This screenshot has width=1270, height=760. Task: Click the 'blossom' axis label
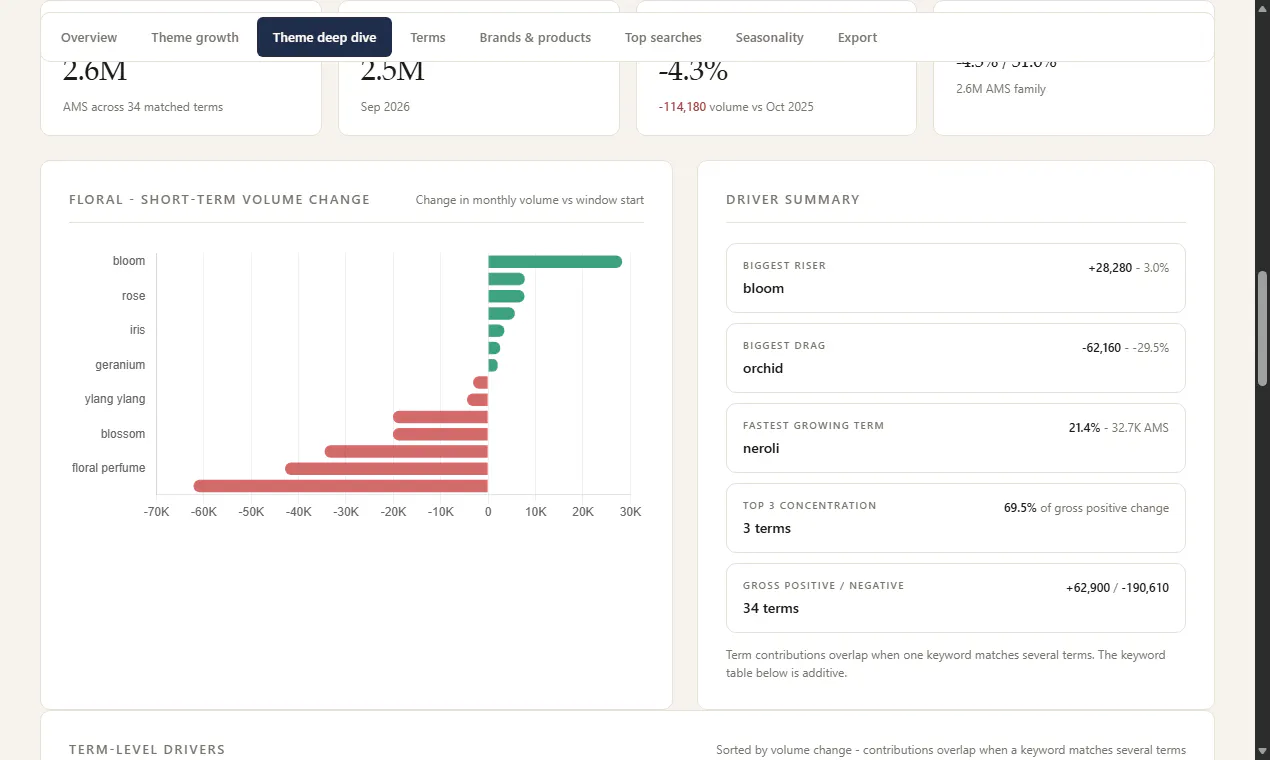pos(123,434)
